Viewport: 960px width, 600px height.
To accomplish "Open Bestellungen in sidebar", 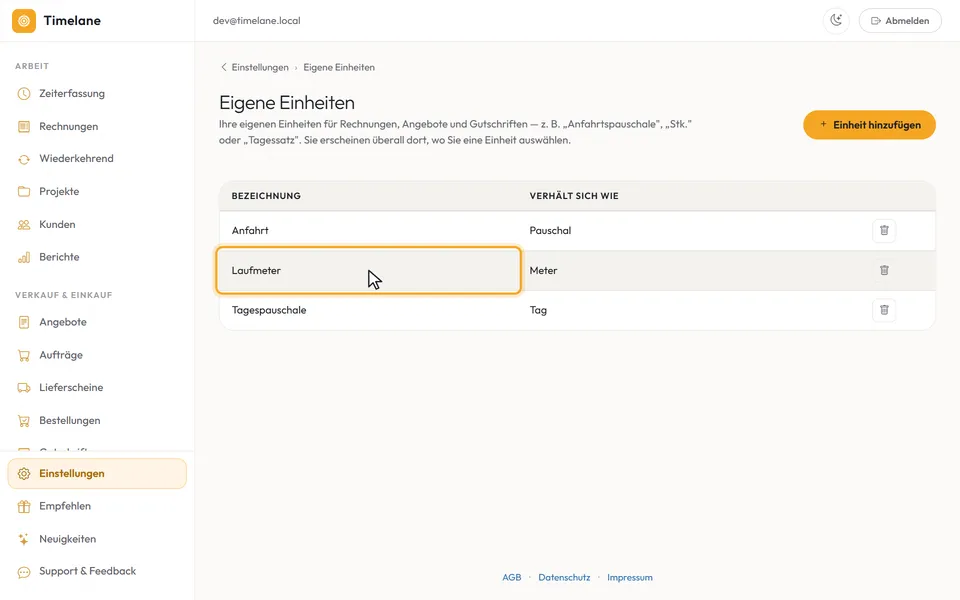I will [97, 421].
